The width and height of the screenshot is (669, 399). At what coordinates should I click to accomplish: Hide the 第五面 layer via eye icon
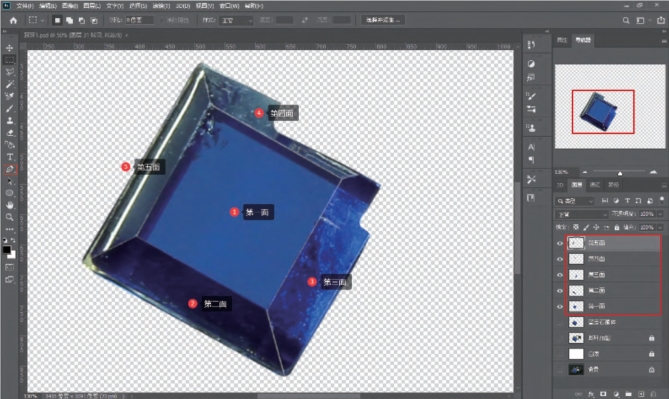click(560, 243)
